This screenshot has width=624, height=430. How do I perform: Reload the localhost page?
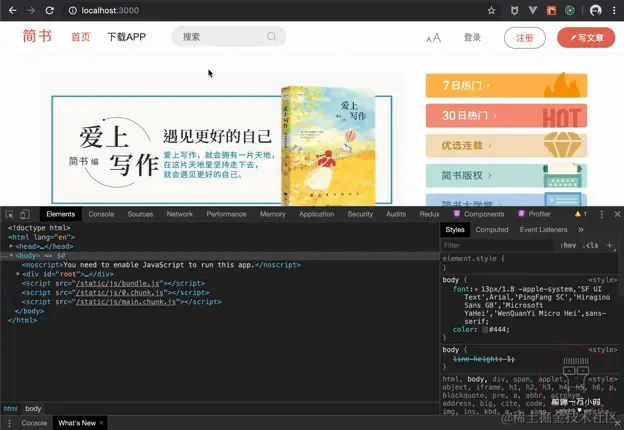[x=49, y=10]
